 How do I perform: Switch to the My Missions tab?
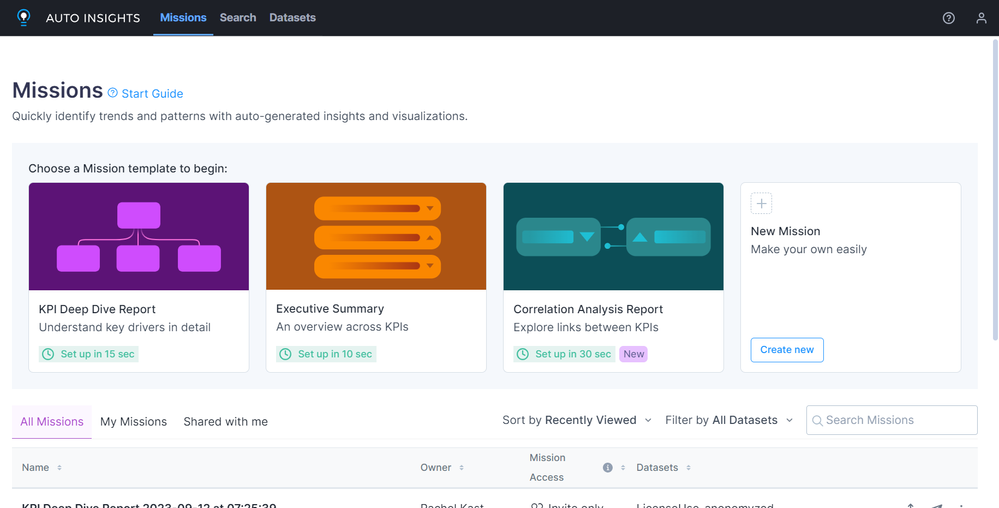[x=133, y=422]
